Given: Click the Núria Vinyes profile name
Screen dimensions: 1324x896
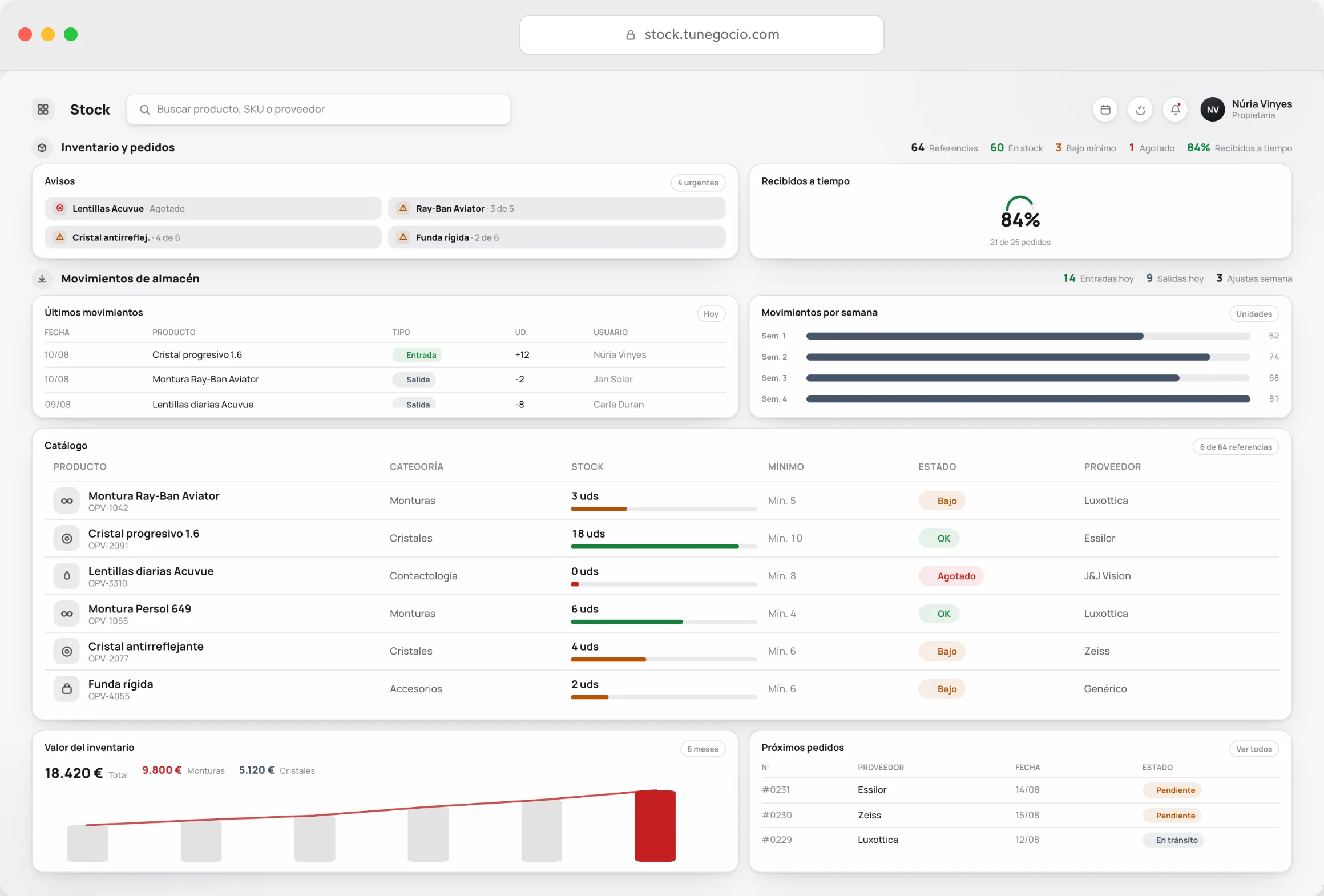Looking at the screenshot, I should [x=1262, y=104].
